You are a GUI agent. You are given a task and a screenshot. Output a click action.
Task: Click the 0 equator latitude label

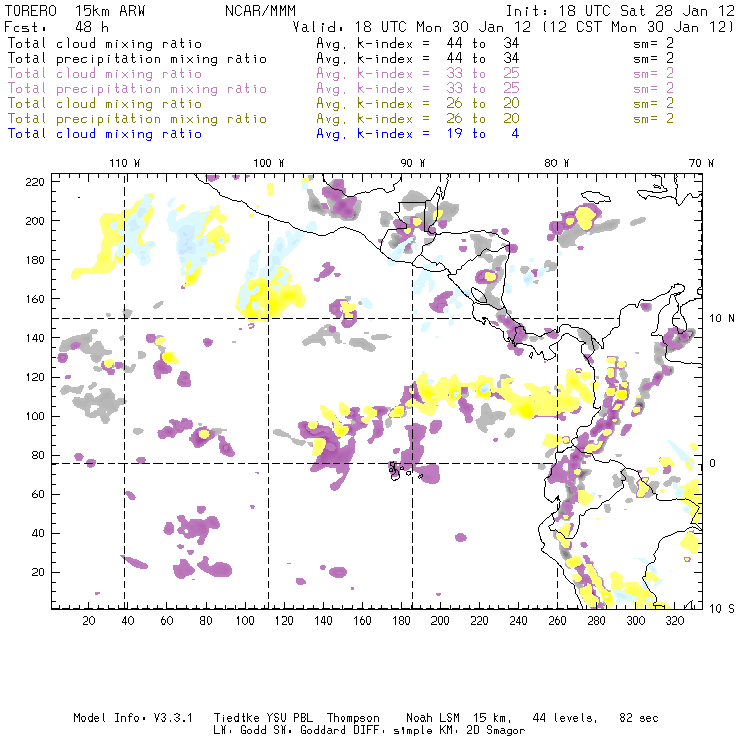(713, 463)
